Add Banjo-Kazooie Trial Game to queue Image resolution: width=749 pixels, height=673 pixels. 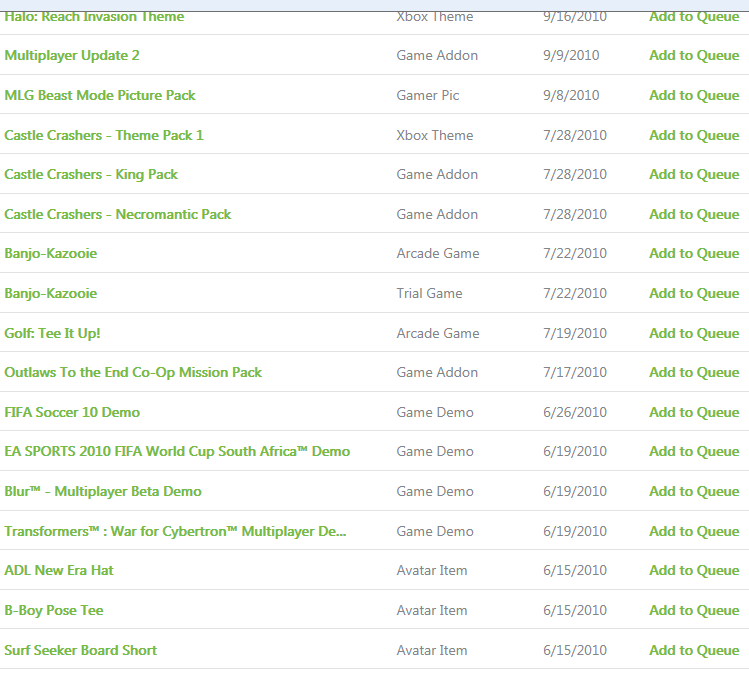click(694, 293)
